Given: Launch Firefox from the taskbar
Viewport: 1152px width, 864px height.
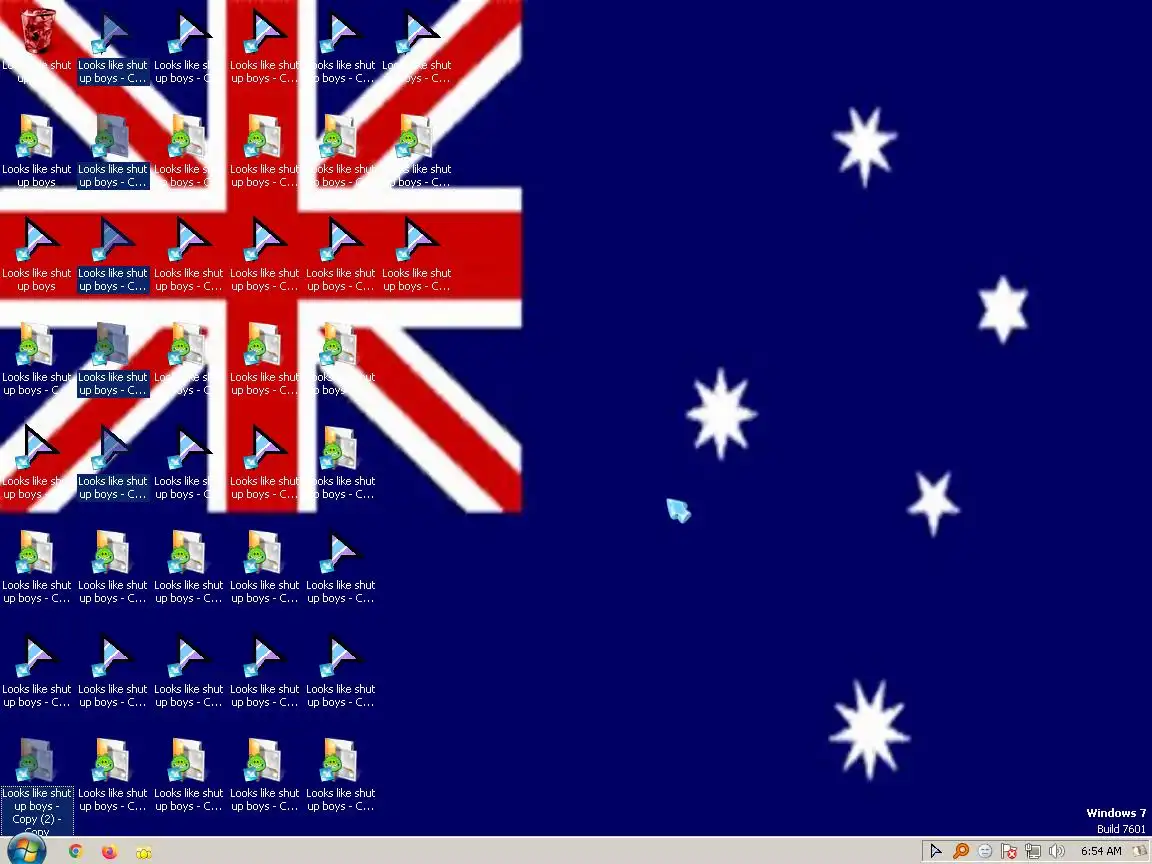Looking at the screenshot, I should [109, 852].
